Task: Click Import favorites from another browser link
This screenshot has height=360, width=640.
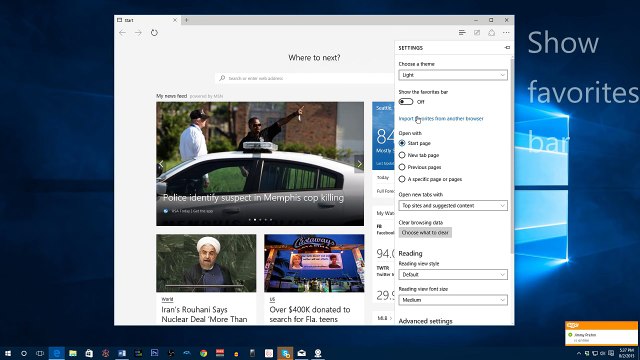Action: [441, 118]
